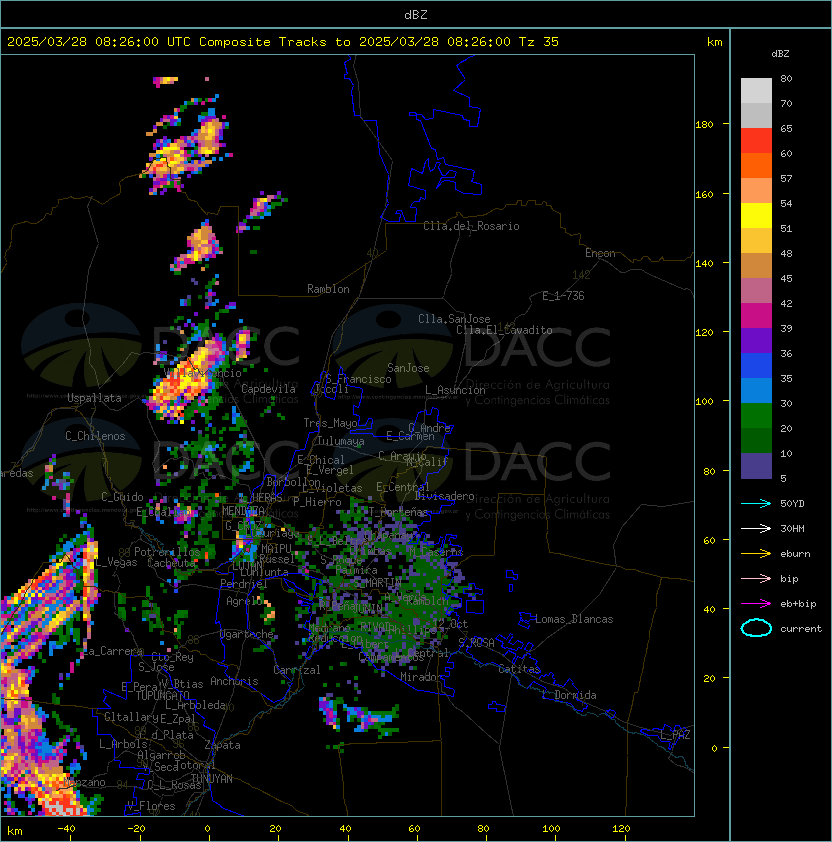Click the Capdevila map label
The image size is (832, 842).
[x=268, y=389]
